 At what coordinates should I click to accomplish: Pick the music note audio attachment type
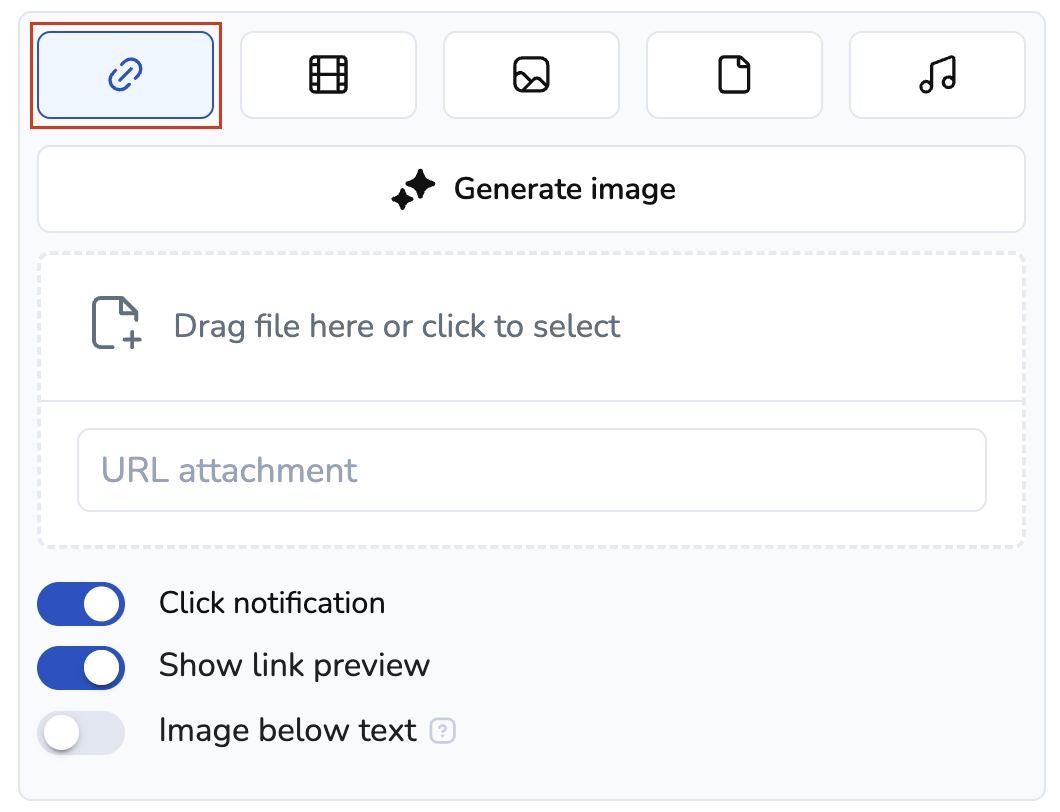[x=937, y=76]
